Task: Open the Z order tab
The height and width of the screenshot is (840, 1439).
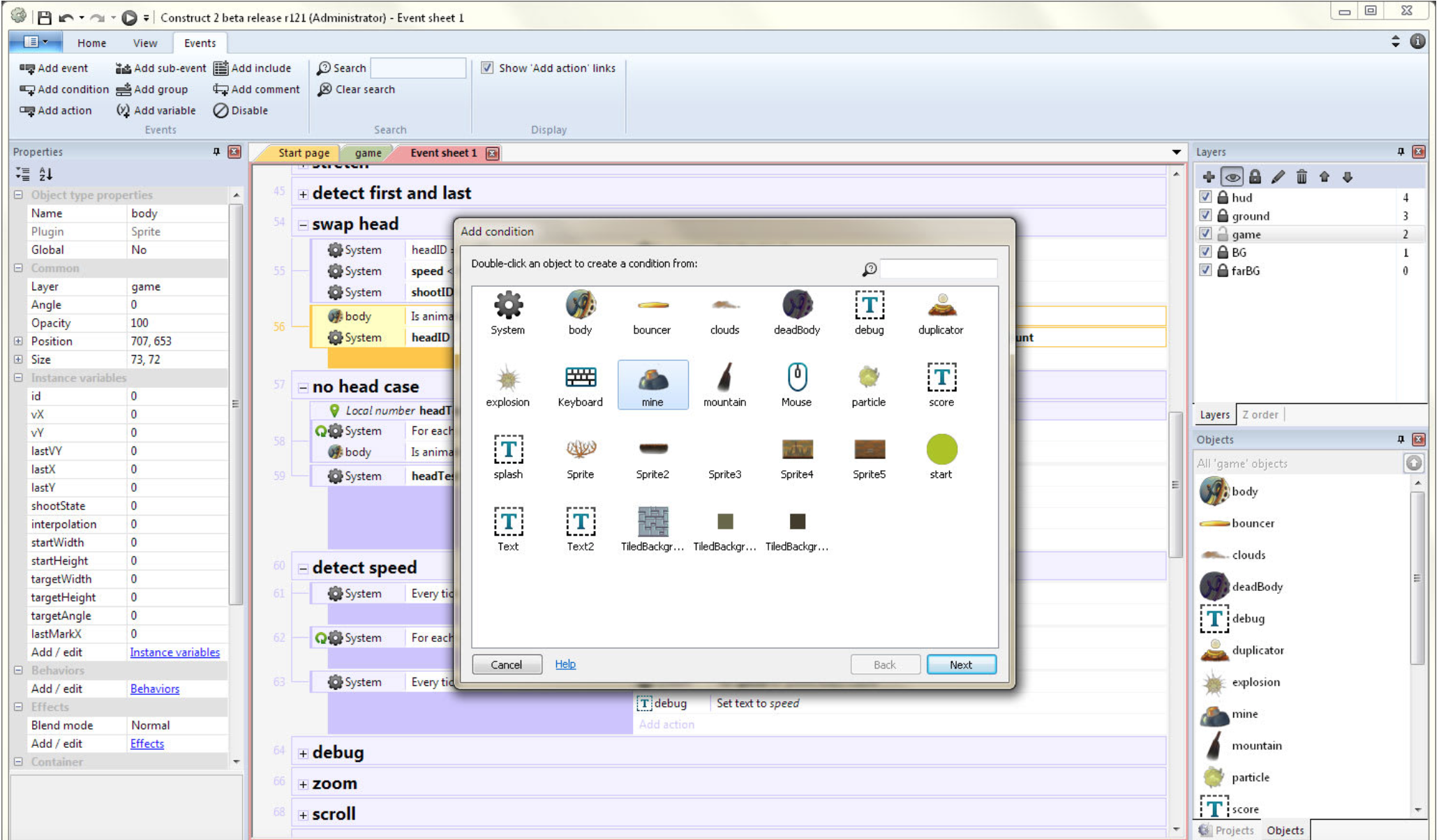Action: [1260, 414]
